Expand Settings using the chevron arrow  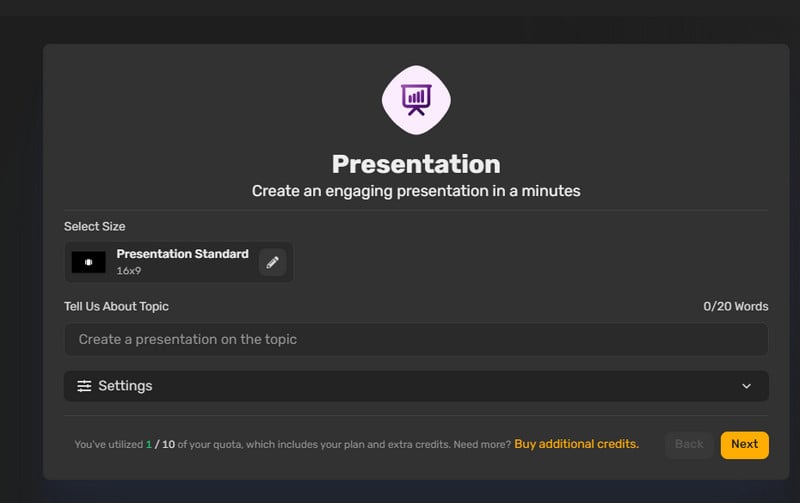tap(746, 386)
